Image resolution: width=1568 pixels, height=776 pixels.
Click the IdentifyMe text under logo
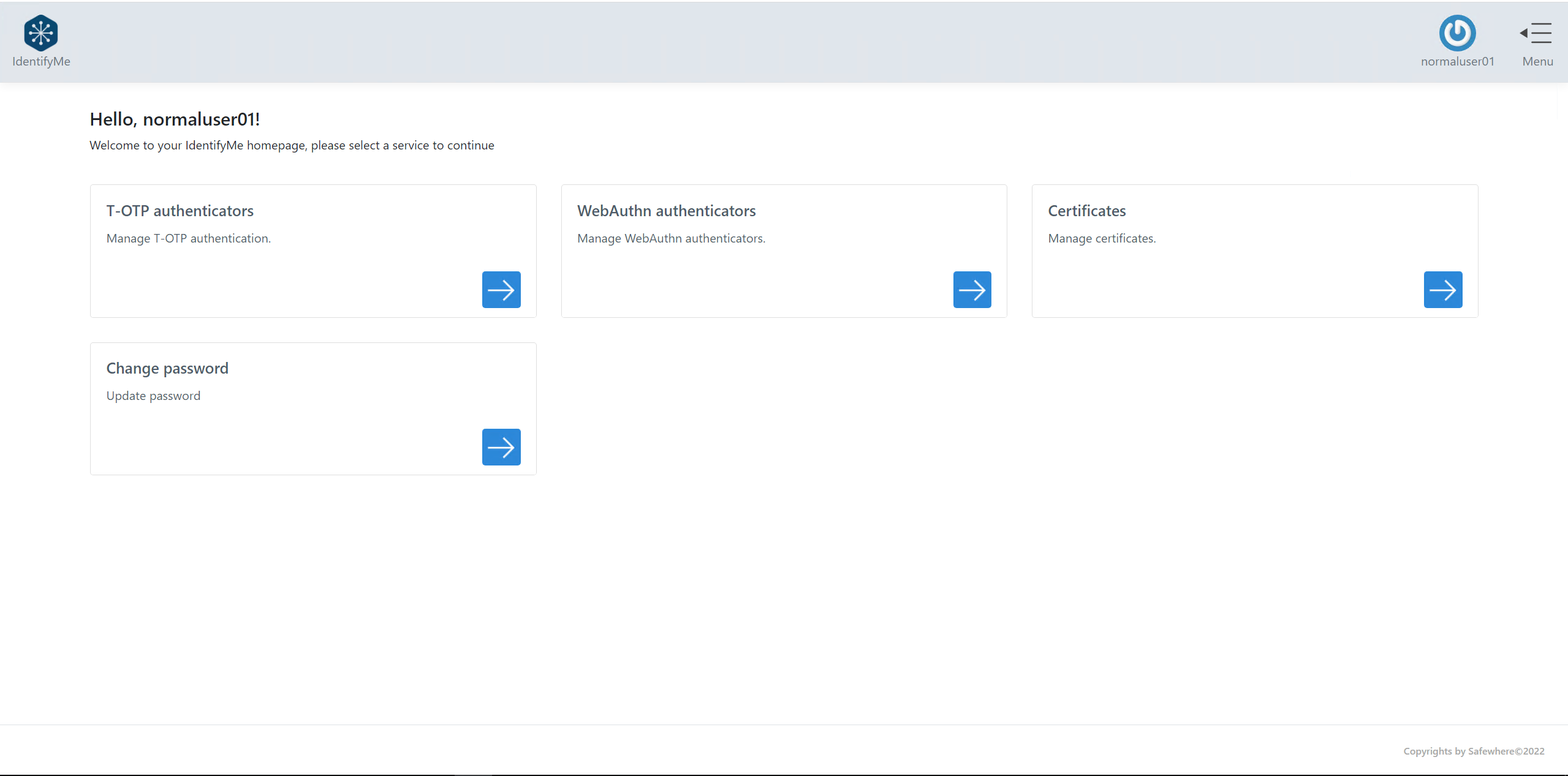[x=41, y=61]
